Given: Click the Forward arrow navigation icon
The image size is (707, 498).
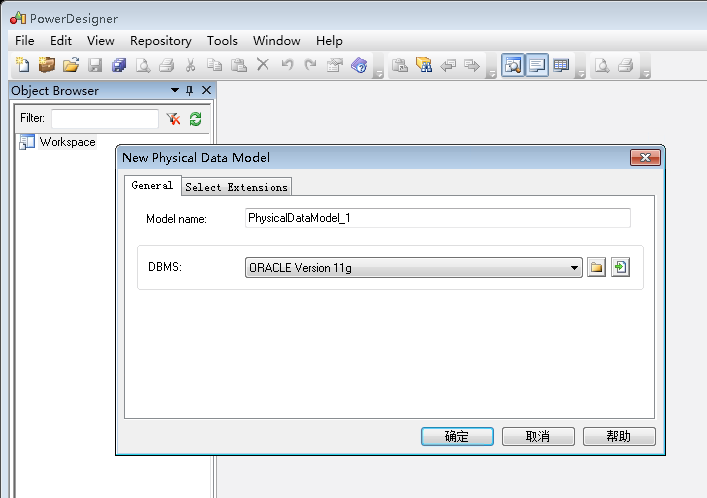Looking at the screenshot, I should [x=472, y=65].
